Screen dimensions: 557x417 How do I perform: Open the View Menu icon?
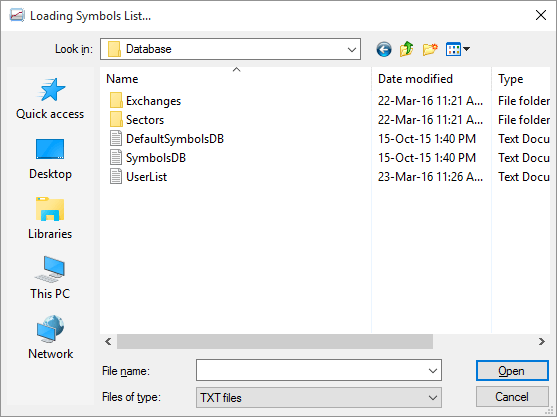[458, 49]
